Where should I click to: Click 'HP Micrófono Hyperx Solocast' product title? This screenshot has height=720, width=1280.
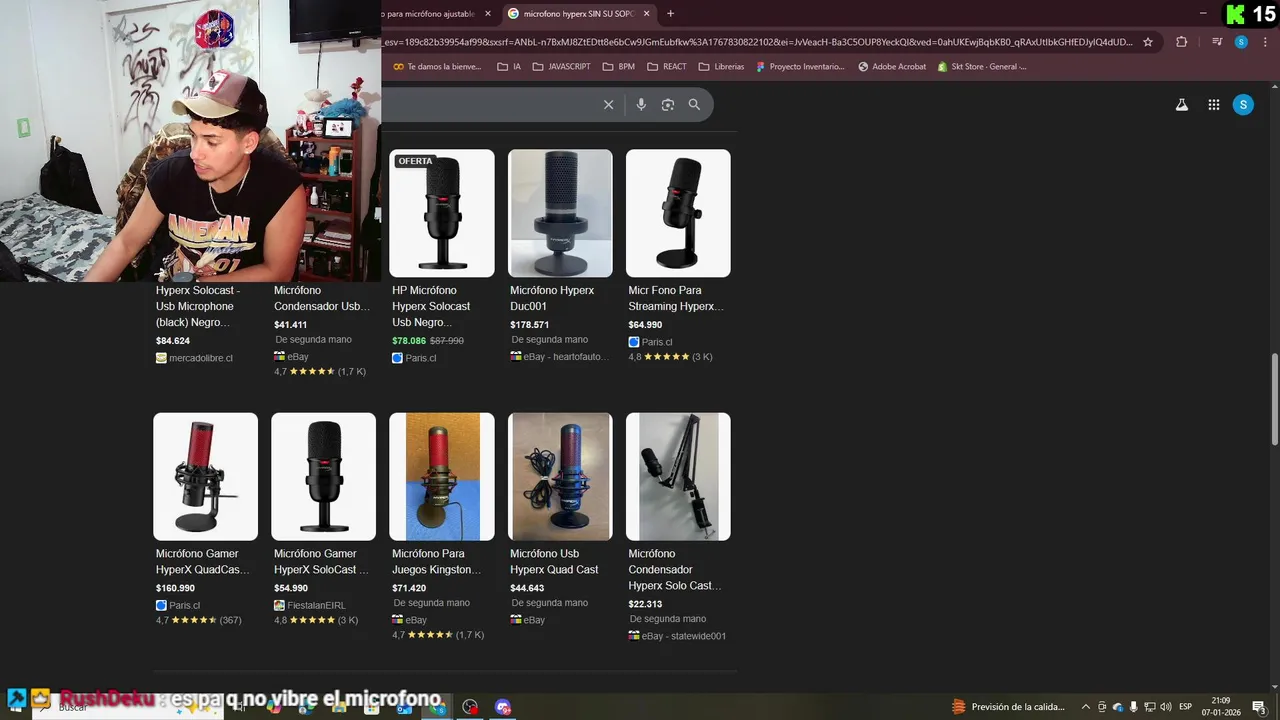(431, 306)
